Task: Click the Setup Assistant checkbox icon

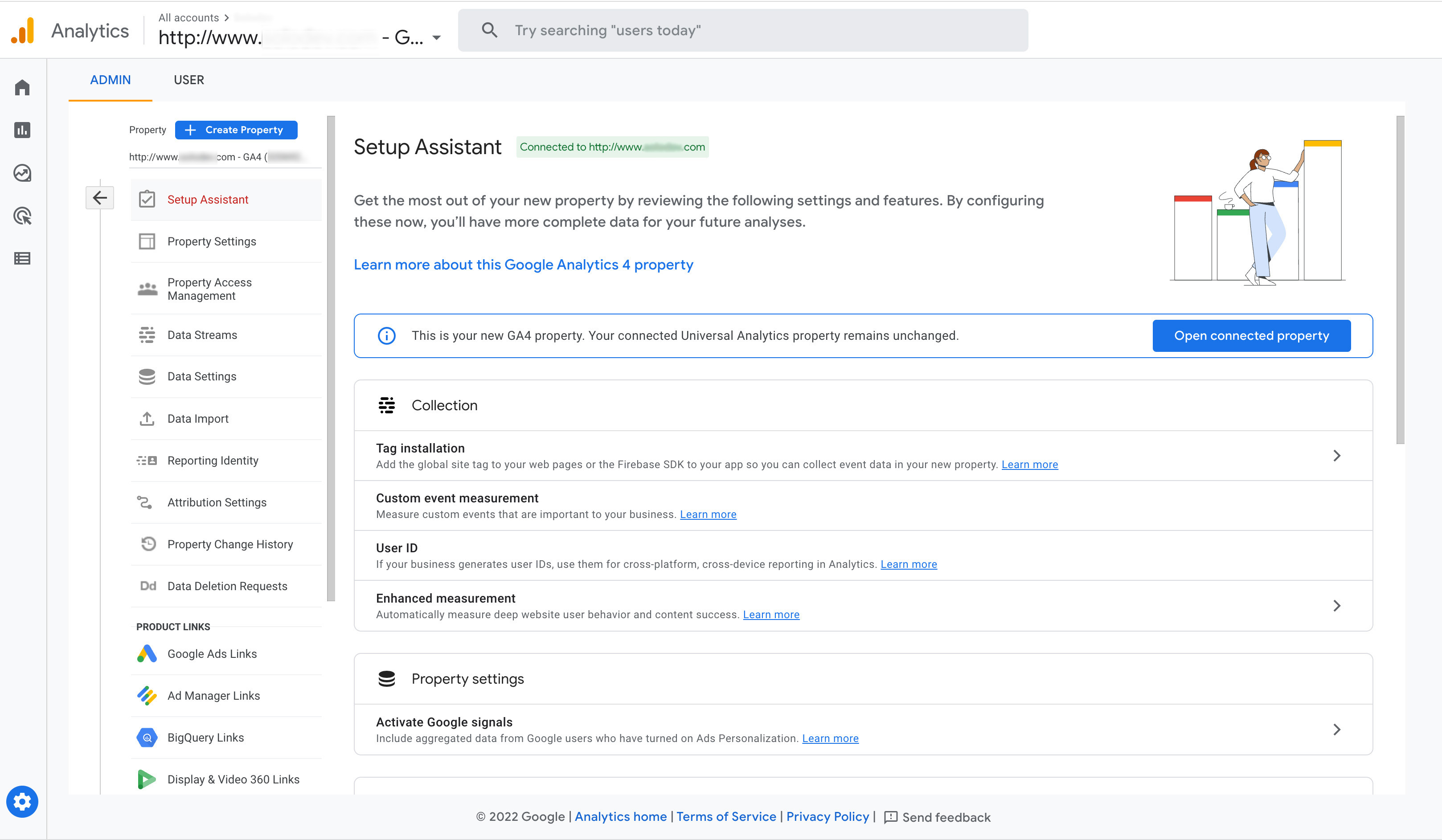Action: [x=147, y=199]
